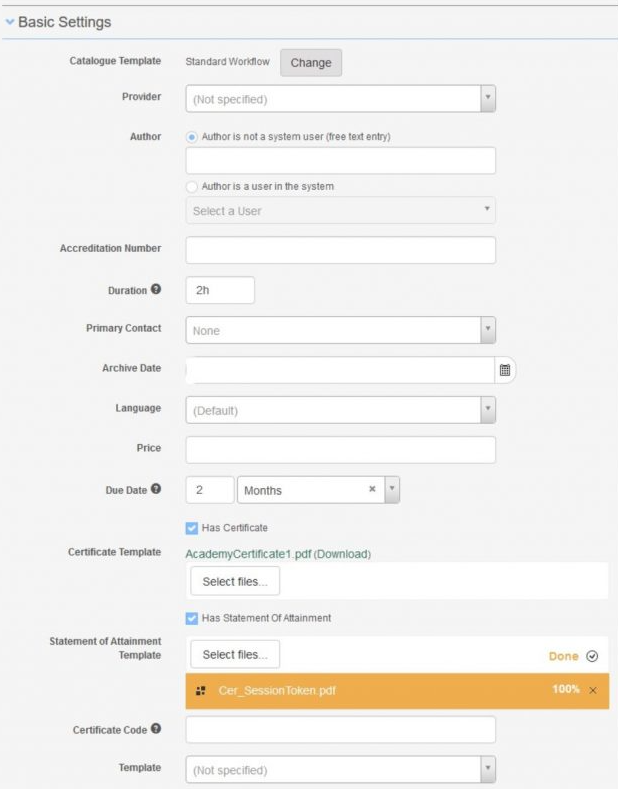Viewport: 618px width, 789px height.
Task: Select Author is a user in system
Action: coord(192,186)
